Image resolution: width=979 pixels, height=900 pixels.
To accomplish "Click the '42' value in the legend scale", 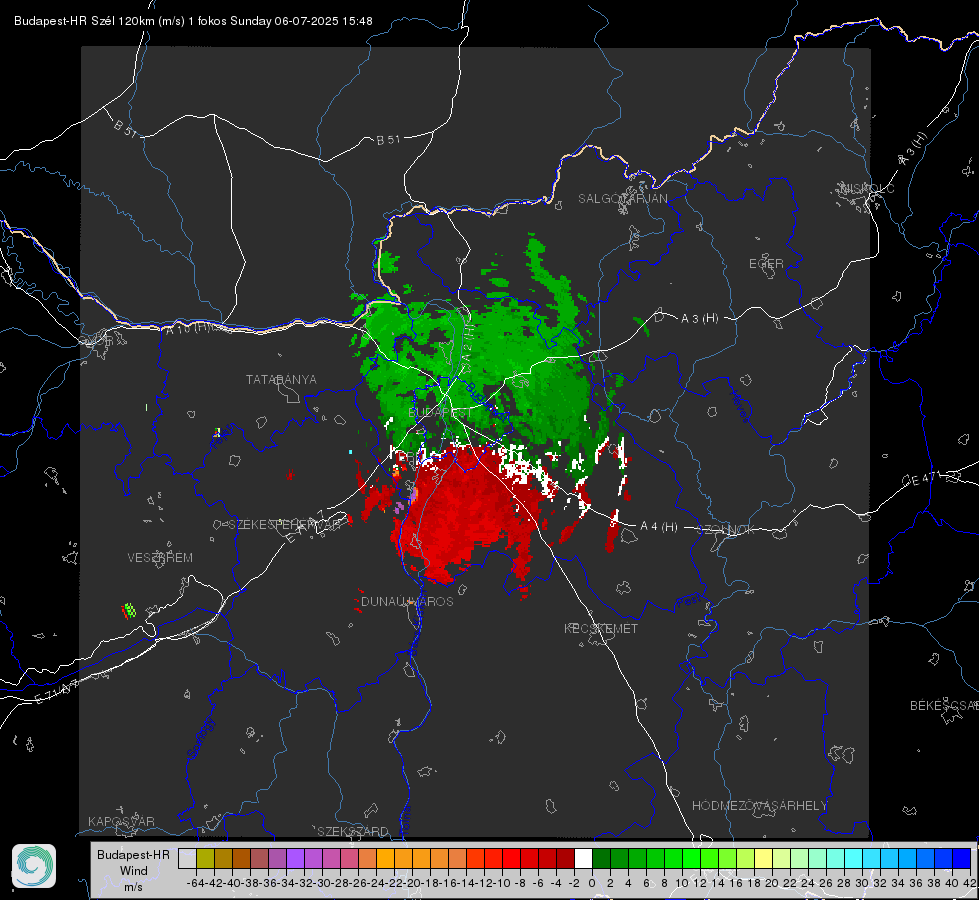I will click(969, 883).
